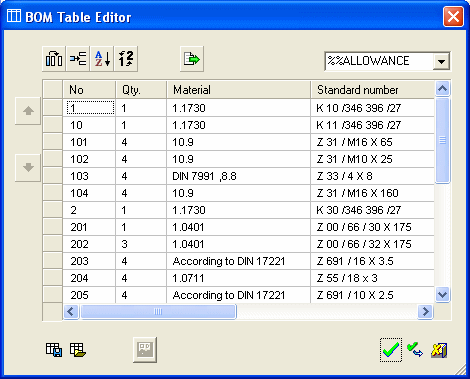Click the save table icon at bottom left
The width and height of the screenshot is (470, 379).
pyautogui.click(x=54, y=350)
